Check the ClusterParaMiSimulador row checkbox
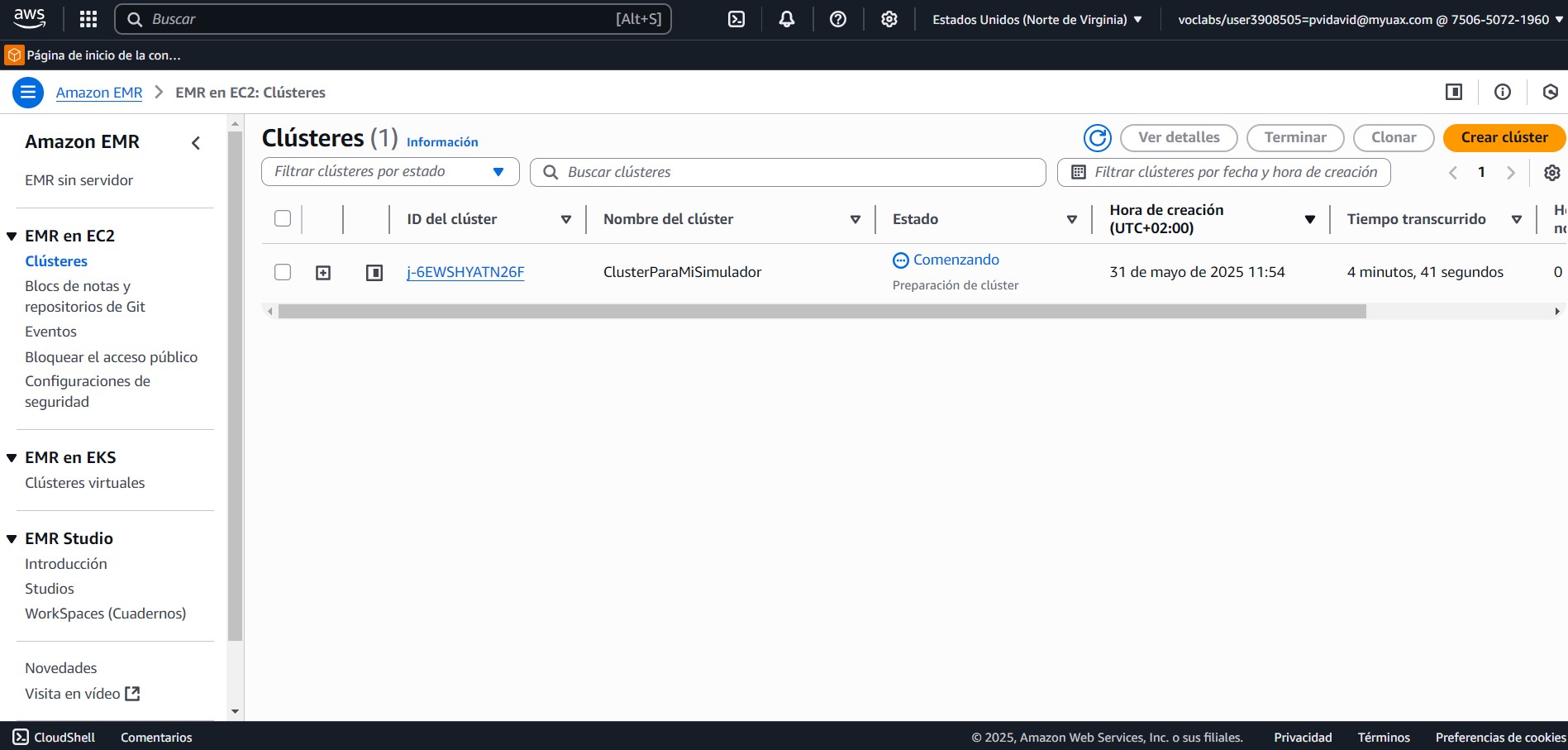The image size is (1568, 750). (x=283, y=272)
